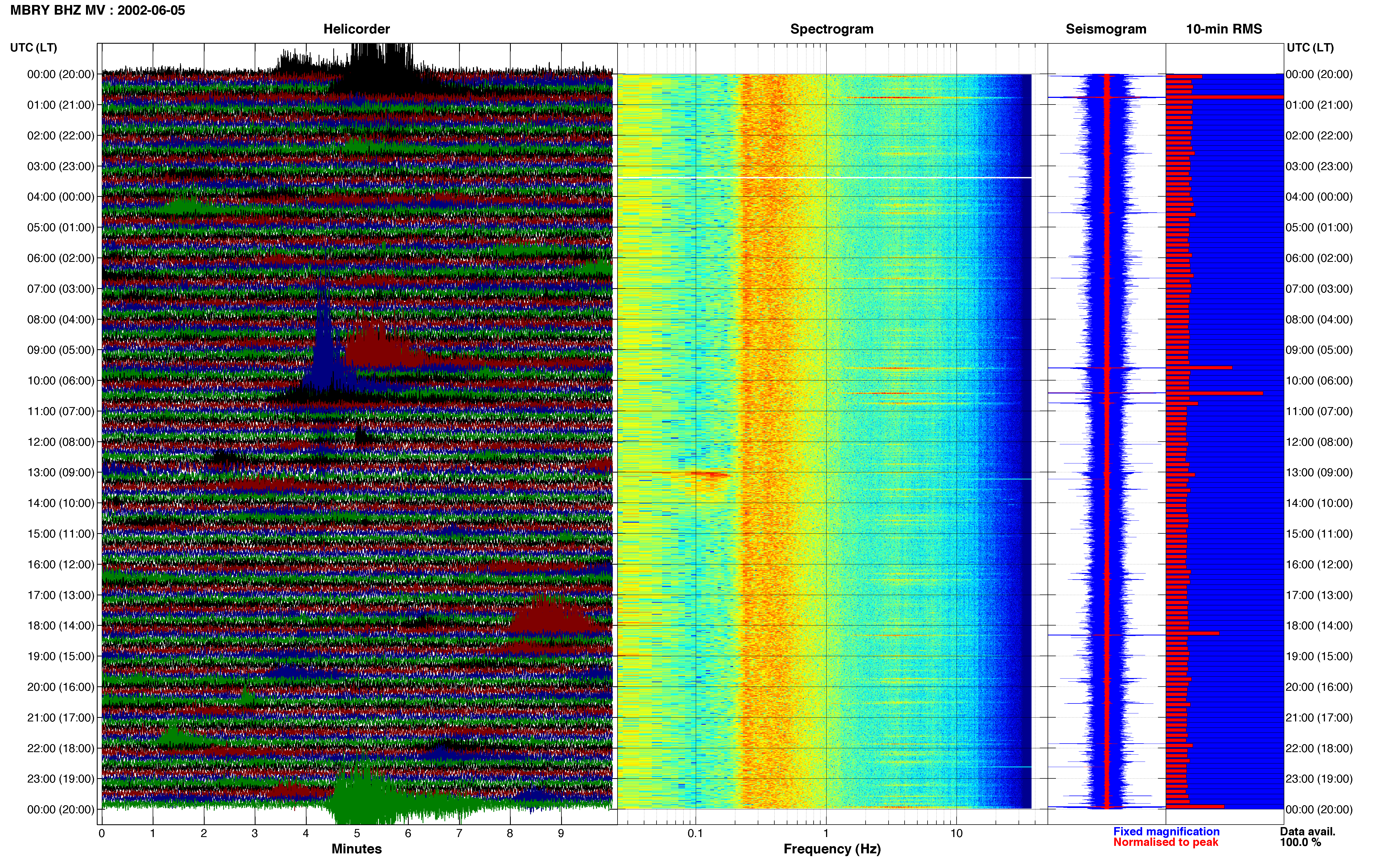Click the RMS panel's "08:00 (04:00)" time label
The width and height of the screenshot is (1388, 868).
click(x=1319, y=320)
